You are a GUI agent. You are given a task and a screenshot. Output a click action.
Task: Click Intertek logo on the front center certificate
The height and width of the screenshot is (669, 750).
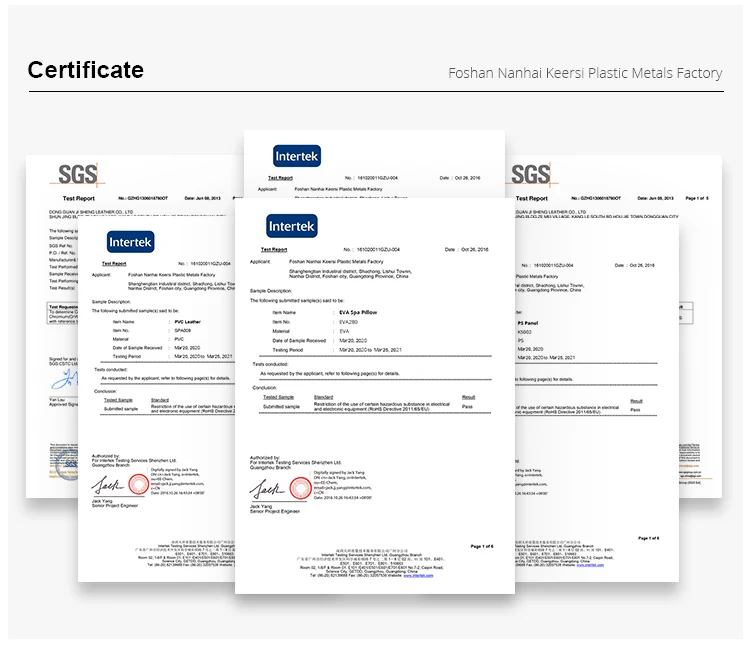pos(291,226)
